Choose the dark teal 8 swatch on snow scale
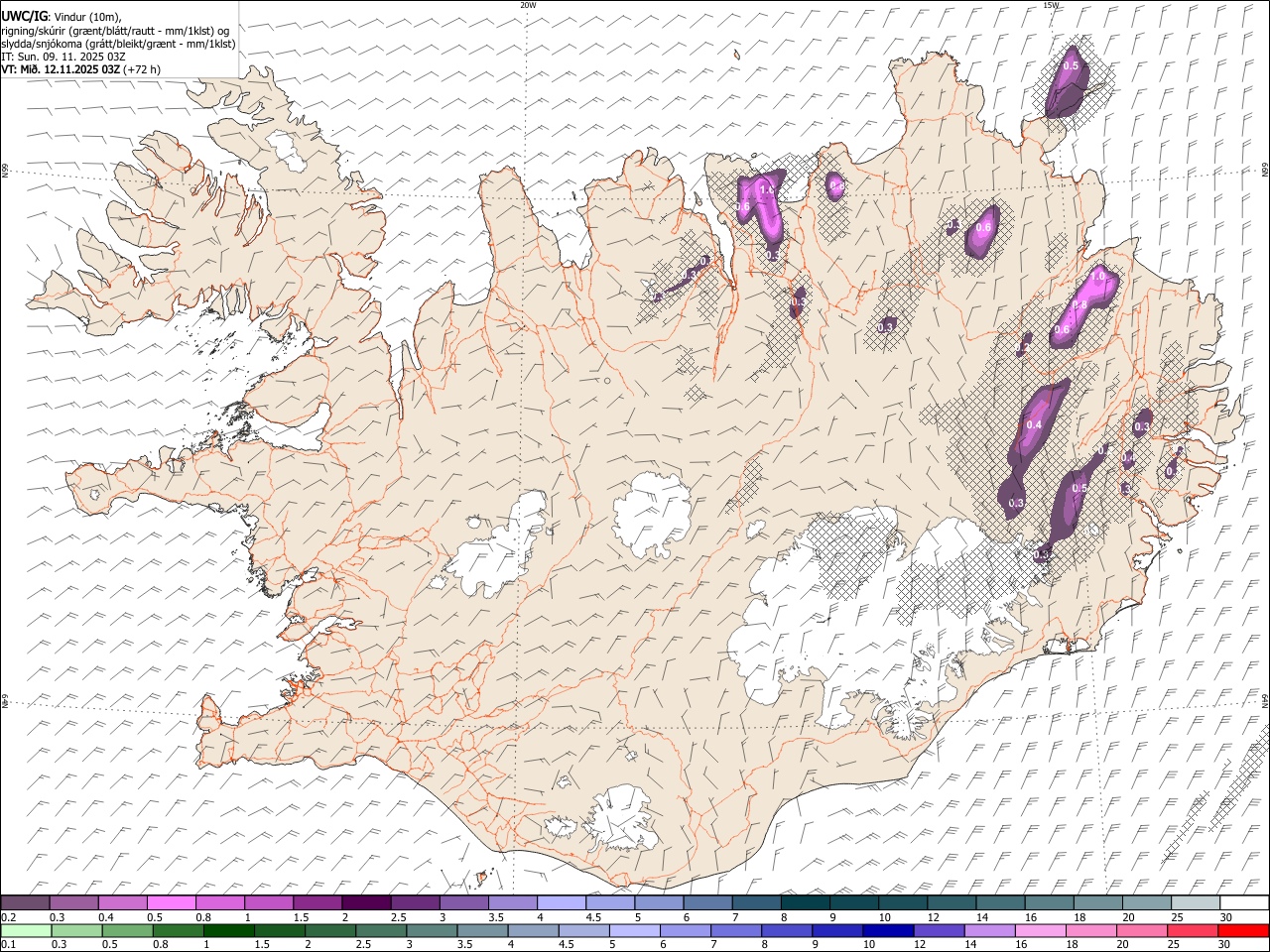Image resolution: width=1270 pixels, height=952 pixels. (x=805, y=903)
